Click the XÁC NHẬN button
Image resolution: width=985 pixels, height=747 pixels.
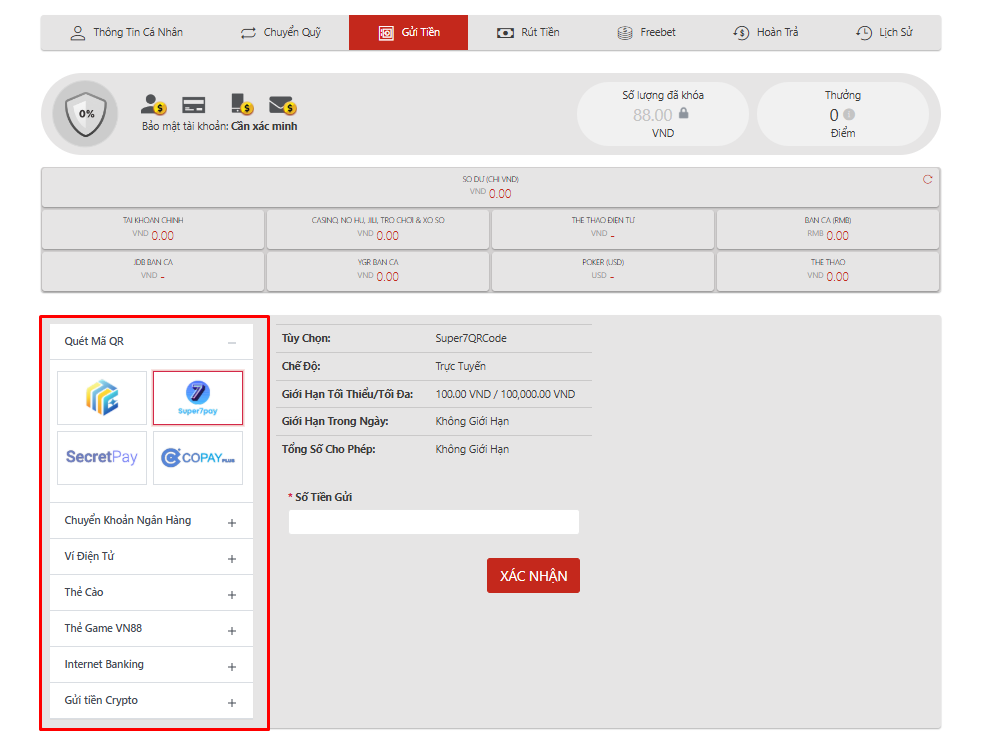[x=533, y=575]
